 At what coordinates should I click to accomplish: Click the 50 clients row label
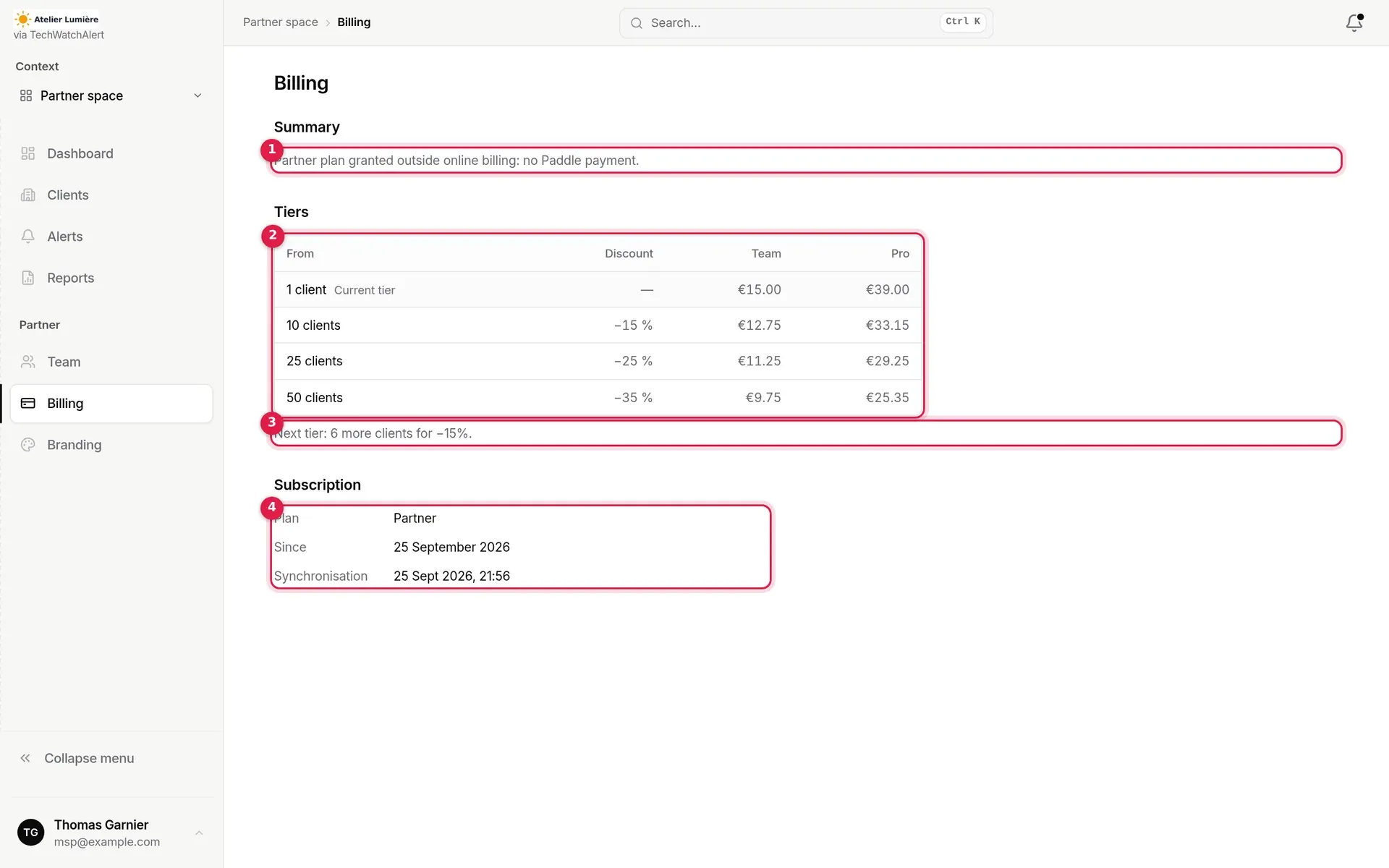click(x=314, y=398)
